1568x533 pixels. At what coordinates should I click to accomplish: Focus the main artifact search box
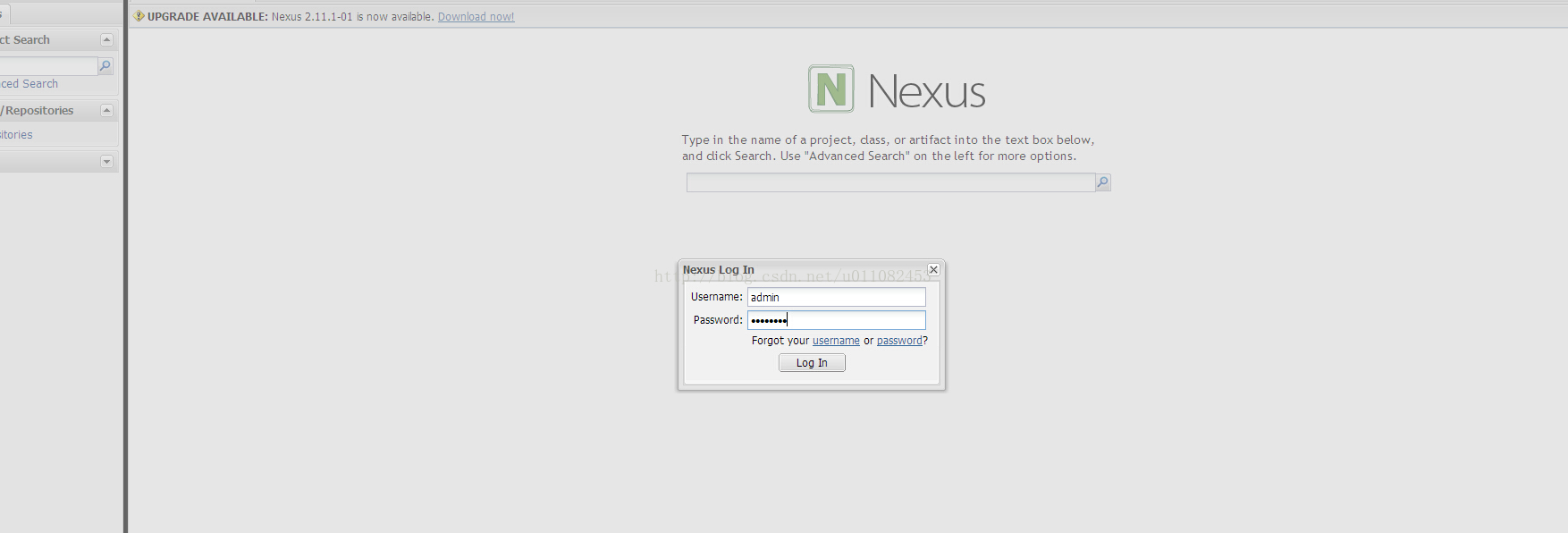[x=890, y=182]
